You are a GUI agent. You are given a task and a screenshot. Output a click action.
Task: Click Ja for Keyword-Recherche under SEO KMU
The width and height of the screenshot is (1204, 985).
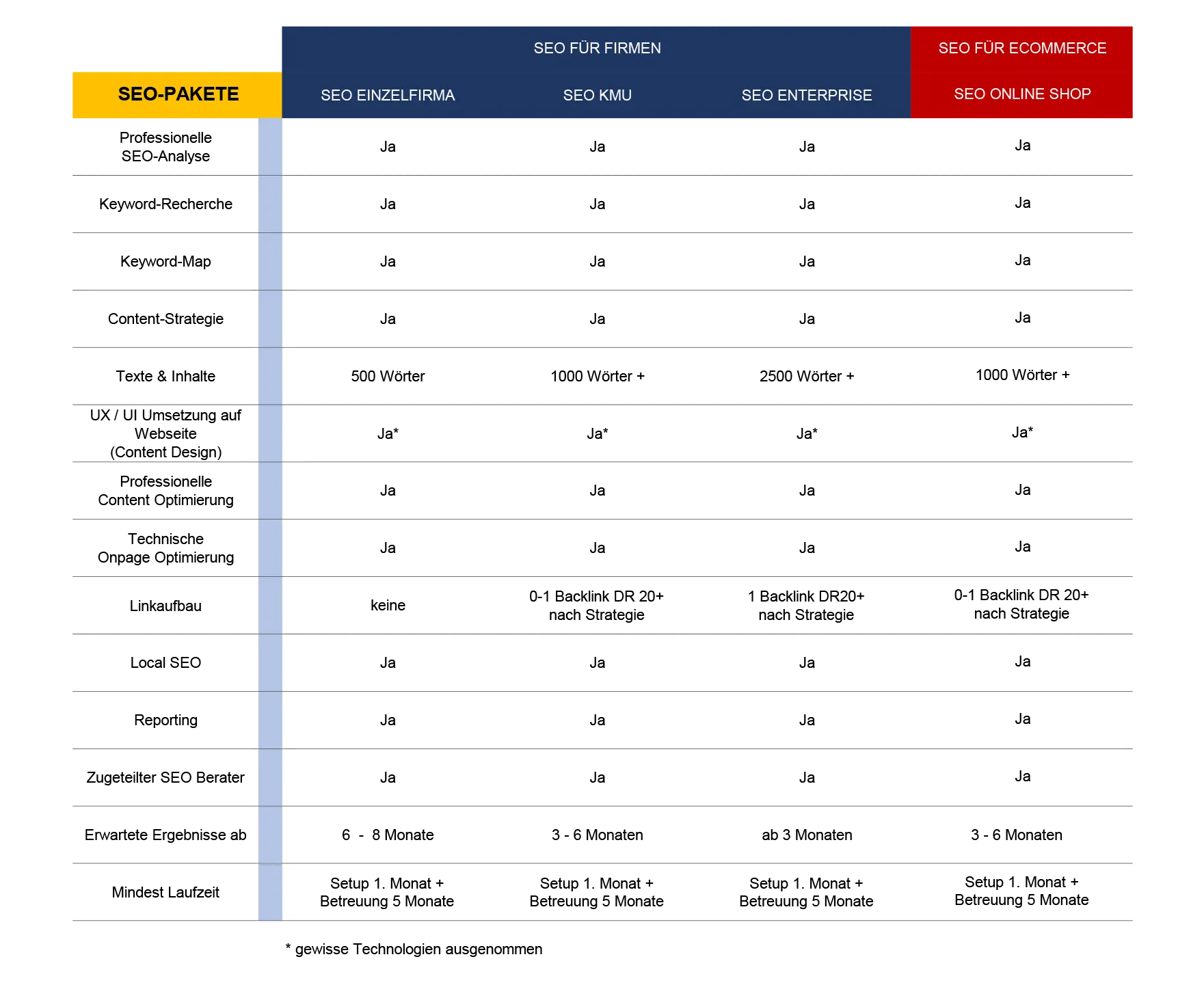598,204
